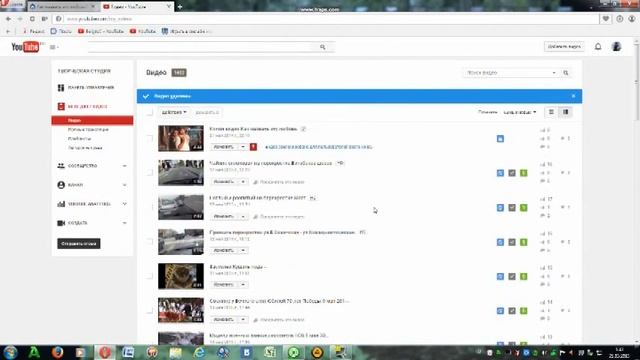Viewport: 640px width, 360px height.
Task: Open edit dropdown arrow on second video
Action: [x=243, y=181]
